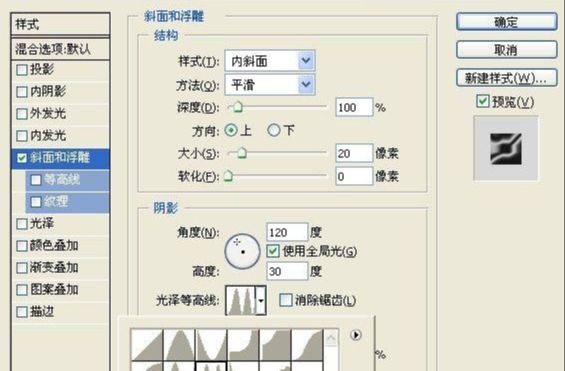Enable the 外发光 checkbox
Viewport: 565px width, 371px height.
point(22,114)
